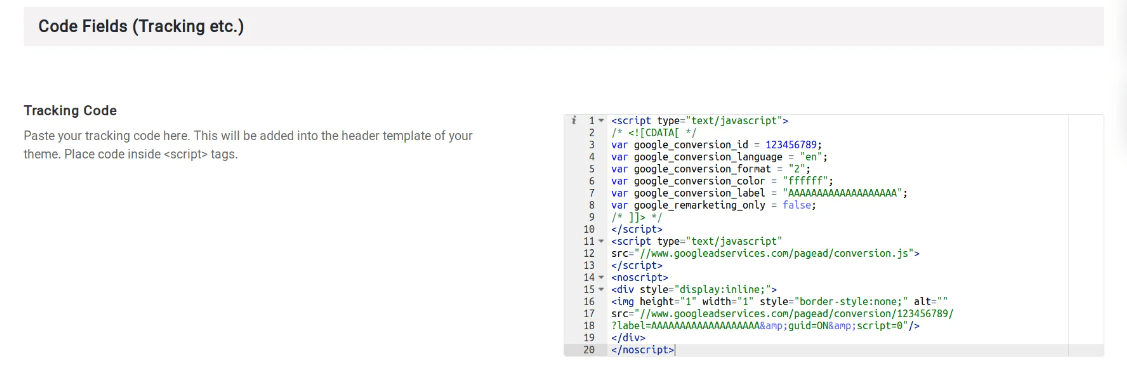The image size is (1127, 371).
Task: Click the closing CDATA comment on line 9
Action: pos(637,217)
